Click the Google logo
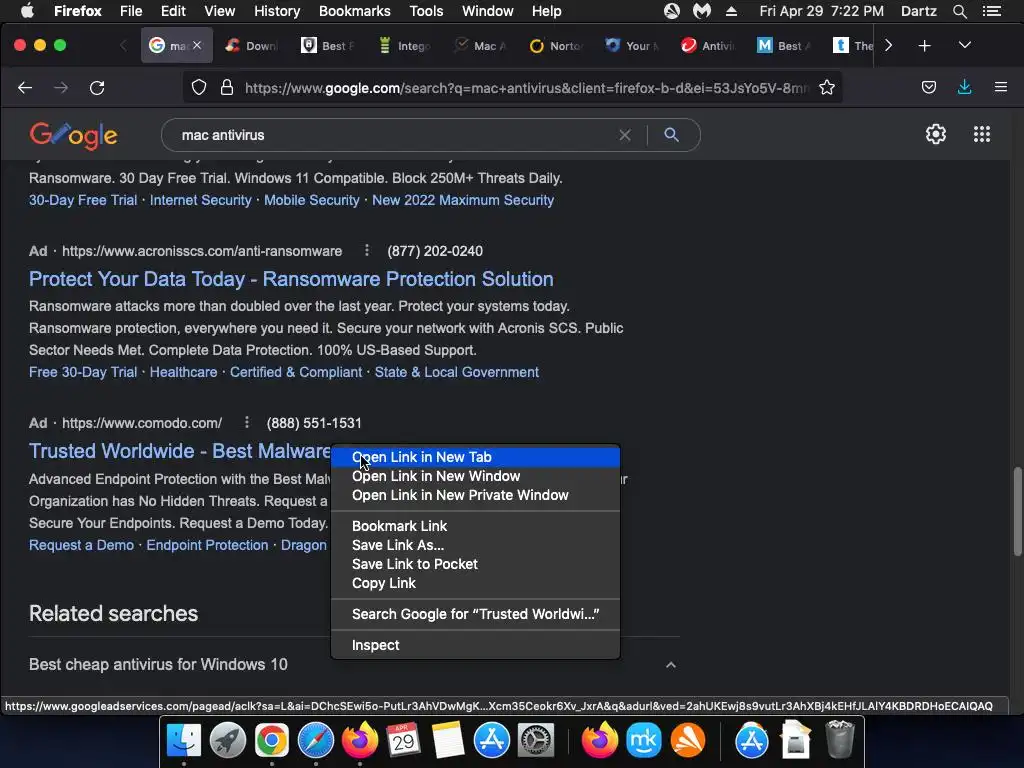Viewport: 1024px width, 768px height. 73,136
